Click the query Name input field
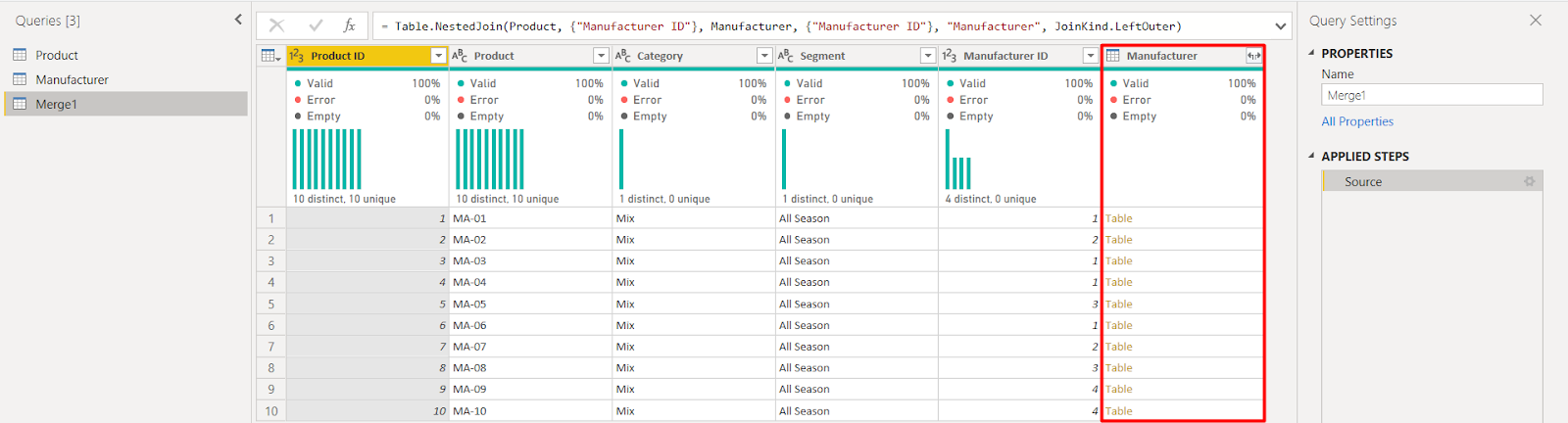1568x423 pixels. [x=1432, y=95]
